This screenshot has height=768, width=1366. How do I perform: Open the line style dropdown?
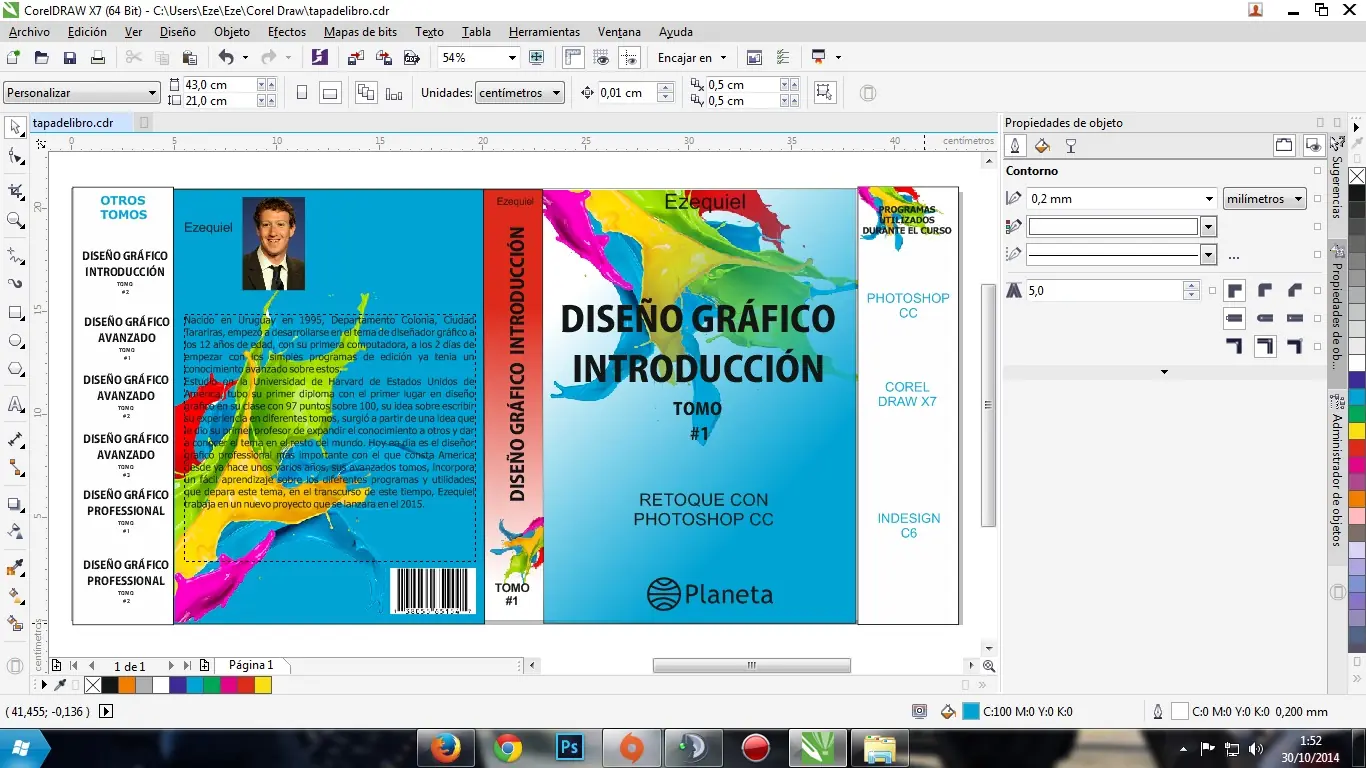[x=1209, y=255]
